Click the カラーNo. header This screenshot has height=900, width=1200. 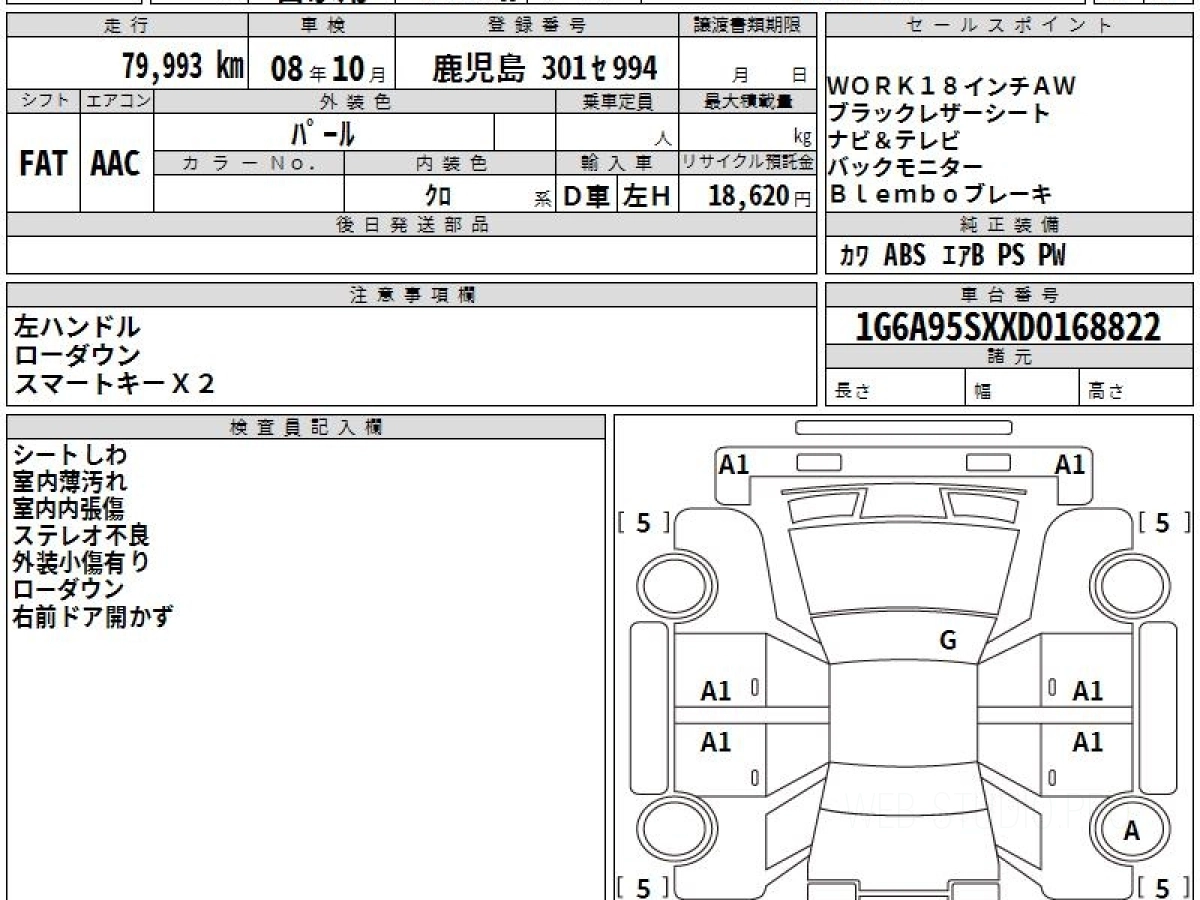point(249,163)
